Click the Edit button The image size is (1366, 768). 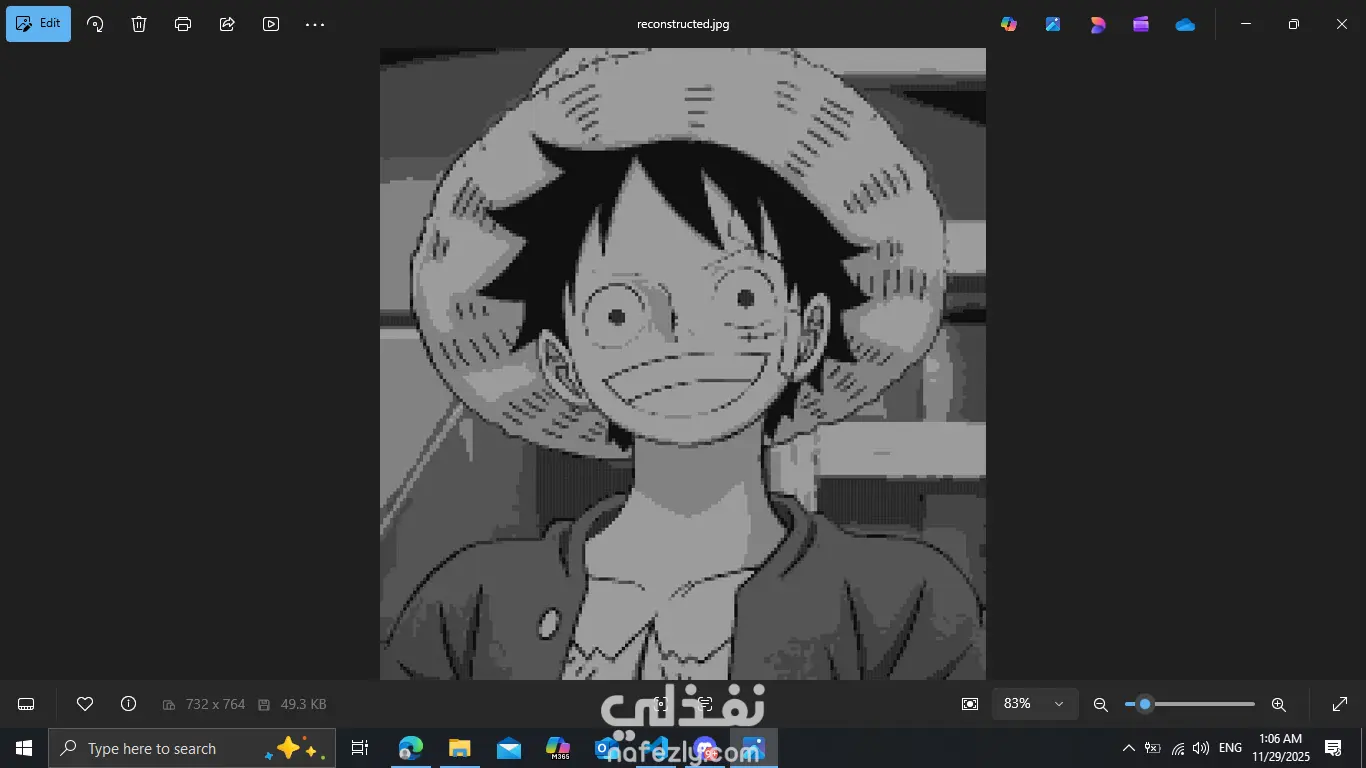[38, 24]
